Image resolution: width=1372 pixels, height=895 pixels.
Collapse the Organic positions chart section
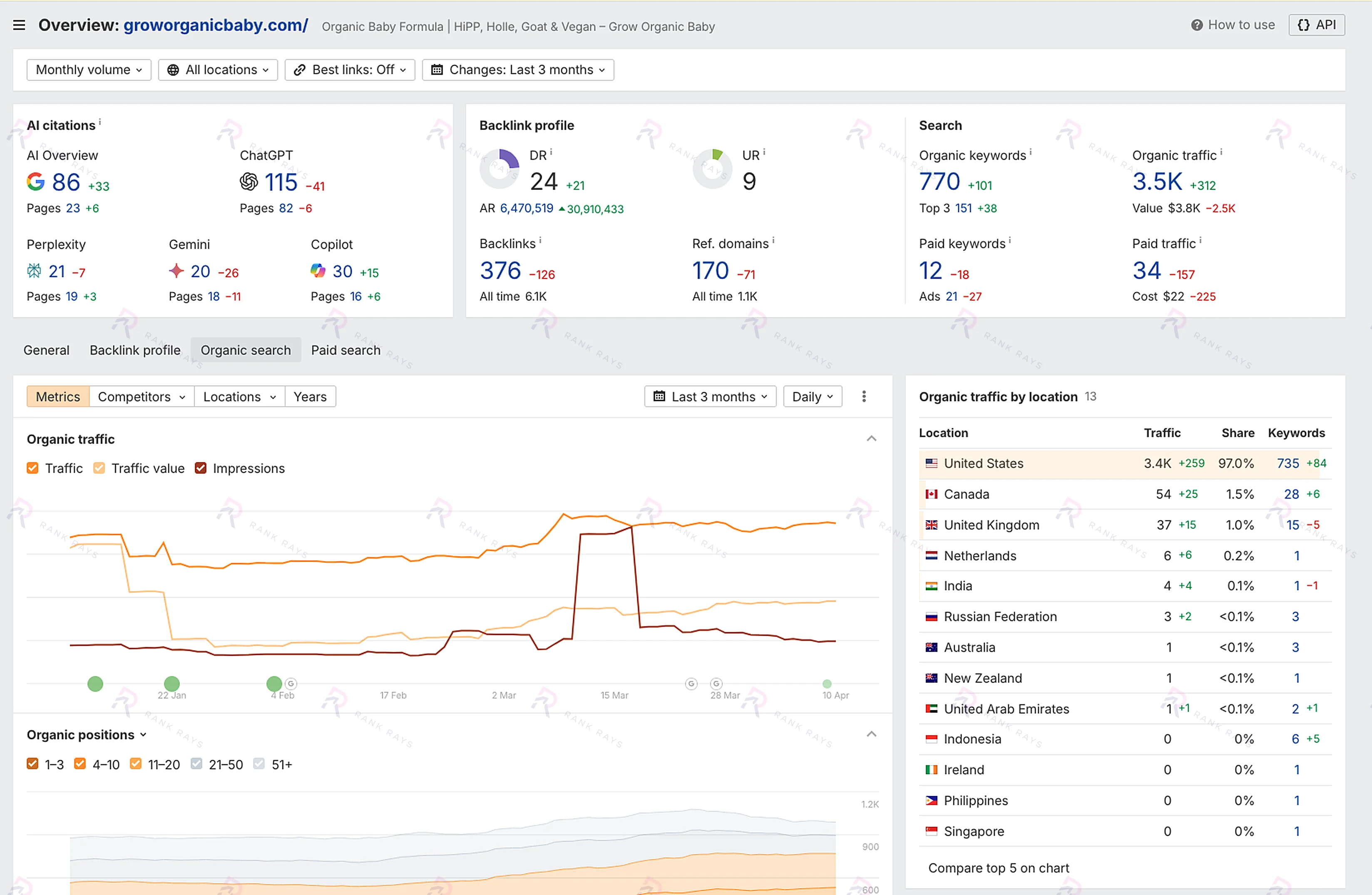(872, 734)
